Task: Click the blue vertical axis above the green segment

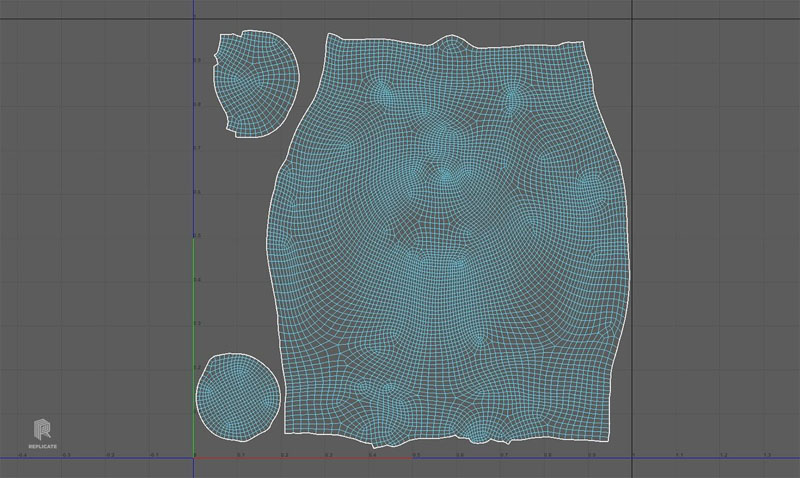Action: 194,120
